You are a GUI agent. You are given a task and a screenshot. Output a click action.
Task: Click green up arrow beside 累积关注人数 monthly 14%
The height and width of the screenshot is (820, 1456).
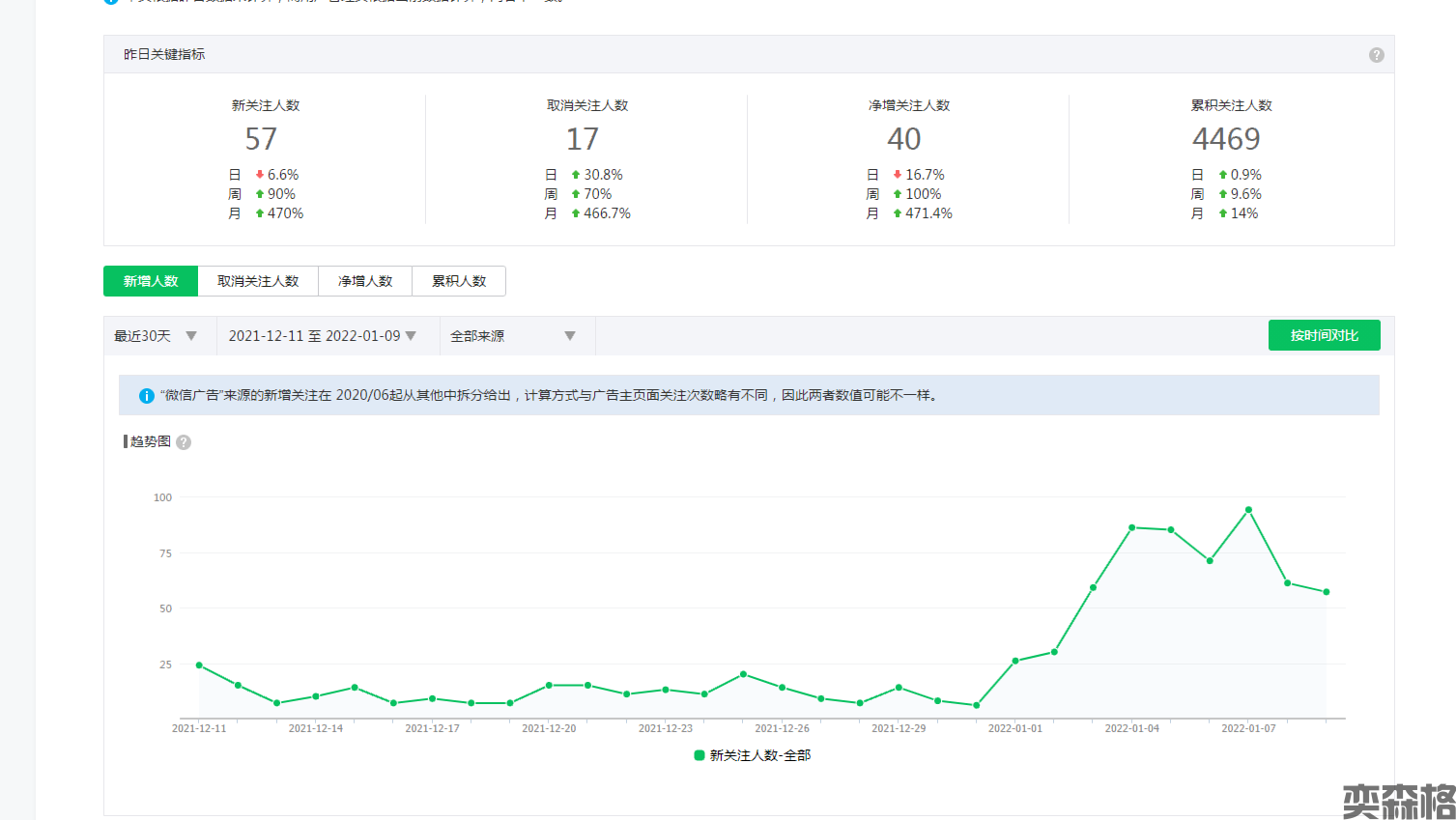point(1222,213)
